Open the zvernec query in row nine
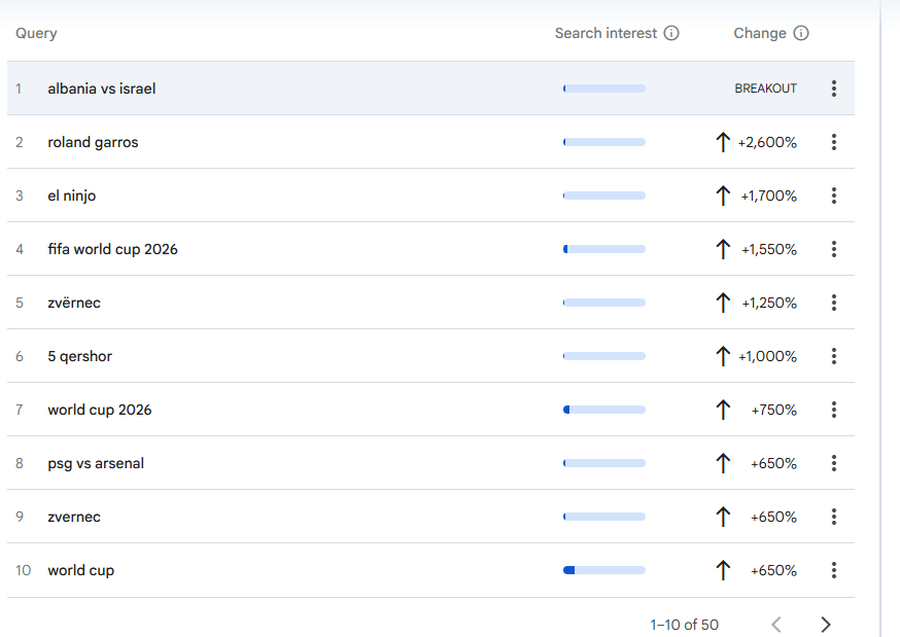The width and height of the screenshot is (900, 637). click(74, 516)
